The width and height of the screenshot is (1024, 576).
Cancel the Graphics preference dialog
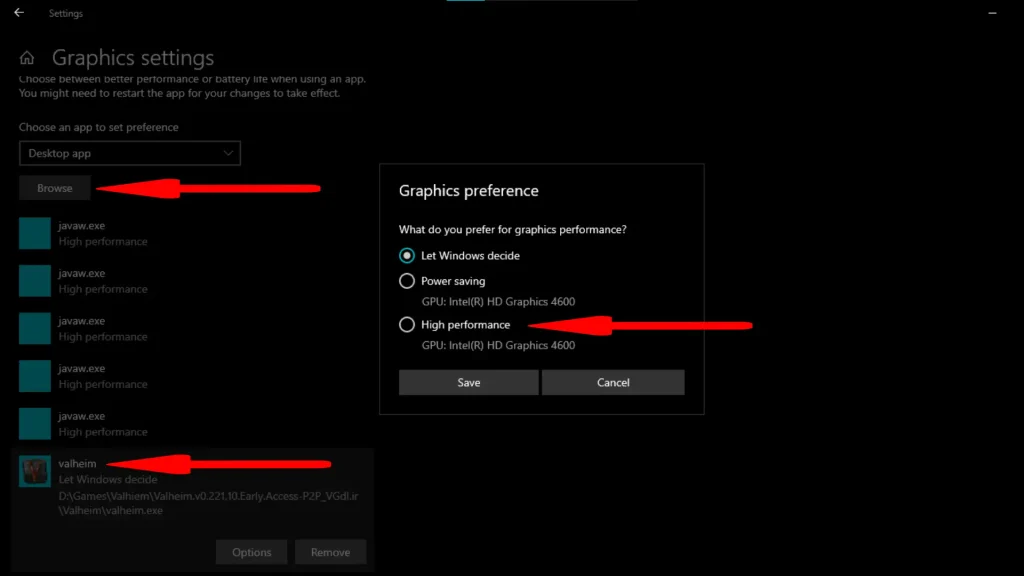point(613,383)
